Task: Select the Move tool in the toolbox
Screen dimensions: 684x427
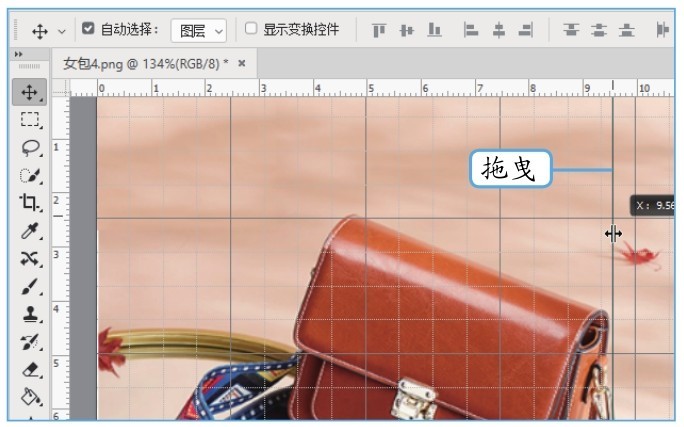Action: coord(29,93)
